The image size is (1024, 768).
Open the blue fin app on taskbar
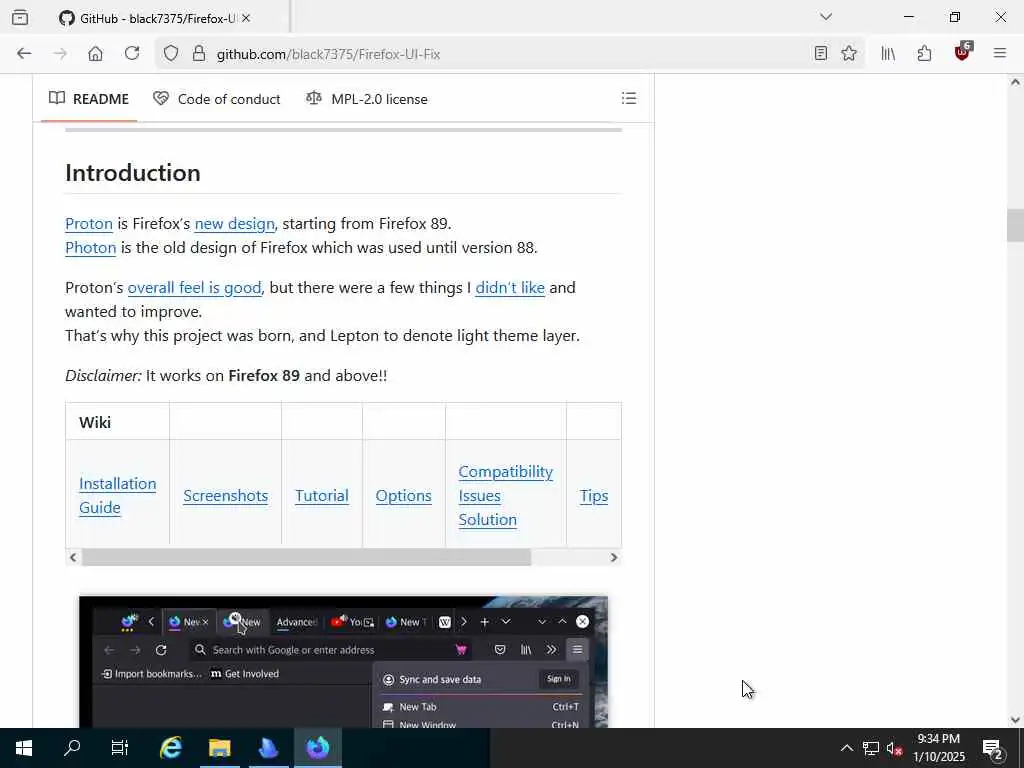point(268,748)
